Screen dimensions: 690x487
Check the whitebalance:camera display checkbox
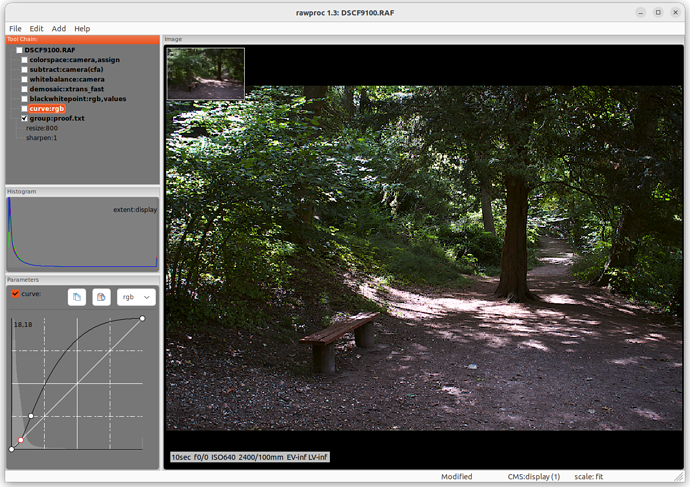pos(25,79)
